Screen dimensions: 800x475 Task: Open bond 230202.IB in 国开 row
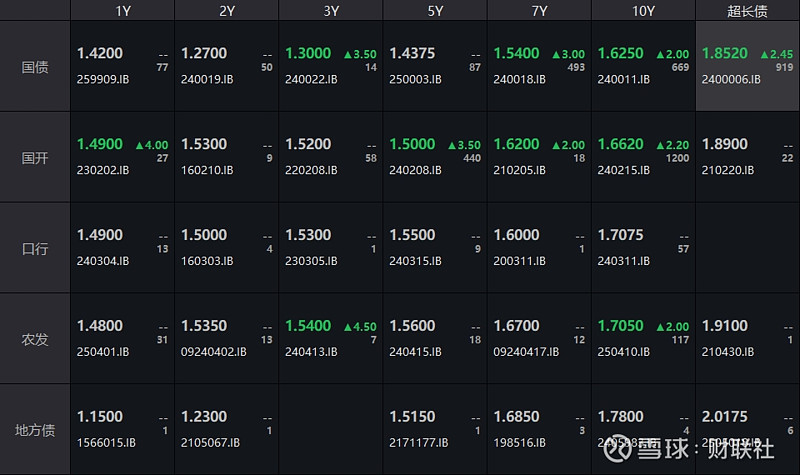coord(103,170)
